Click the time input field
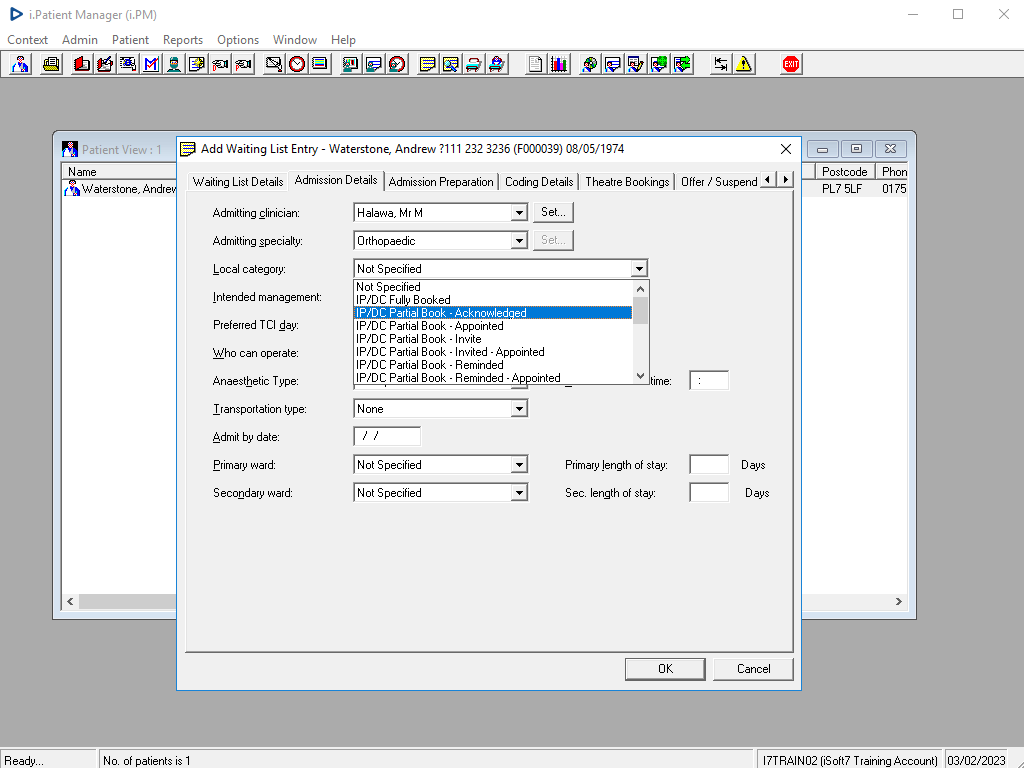Viewport: 1024px width, 768px height. [709, 380]
